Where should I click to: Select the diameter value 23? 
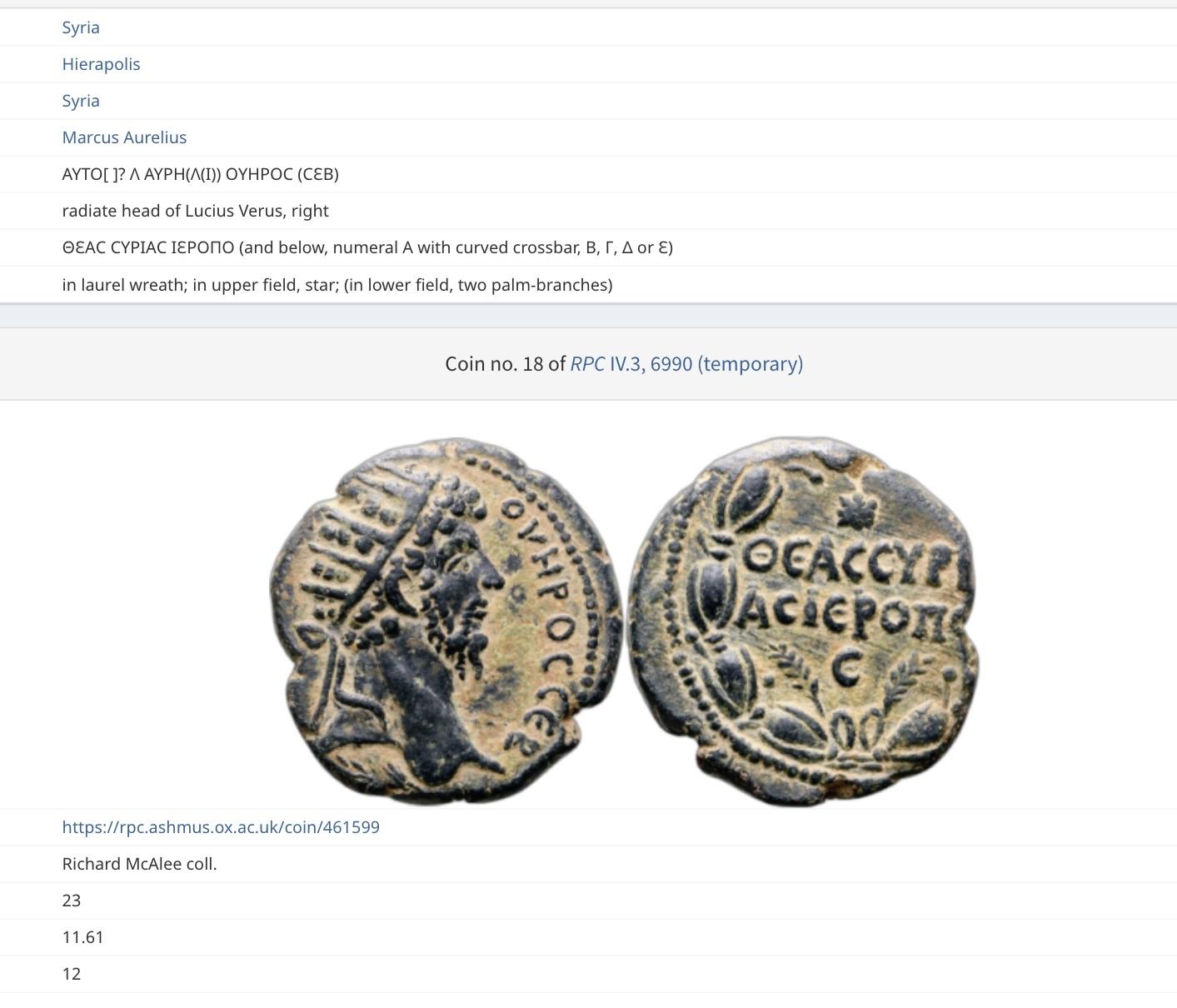coord(72,901)
